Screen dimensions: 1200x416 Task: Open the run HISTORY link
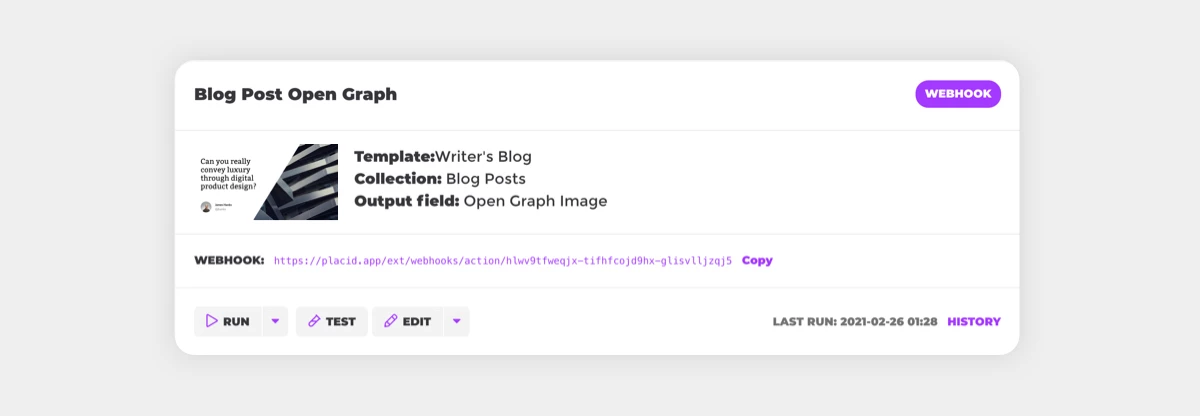[974, 322]
